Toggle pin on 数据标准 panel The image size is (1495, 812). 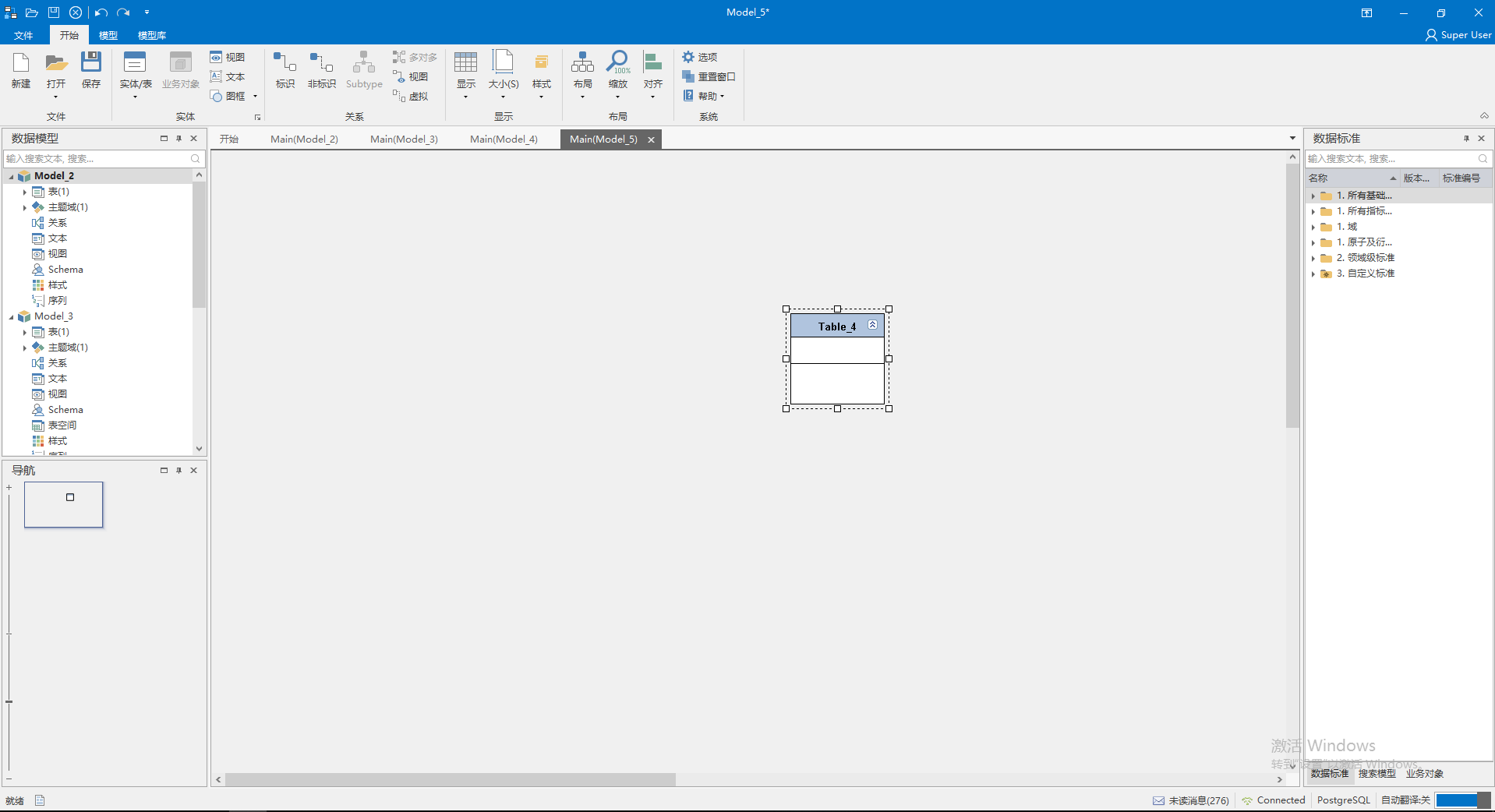point(1466,138)
